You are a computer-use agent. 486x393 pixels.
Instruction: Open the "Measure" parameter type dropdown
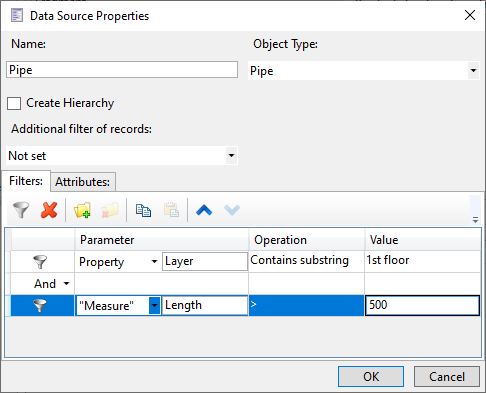[x=155, y=305]
